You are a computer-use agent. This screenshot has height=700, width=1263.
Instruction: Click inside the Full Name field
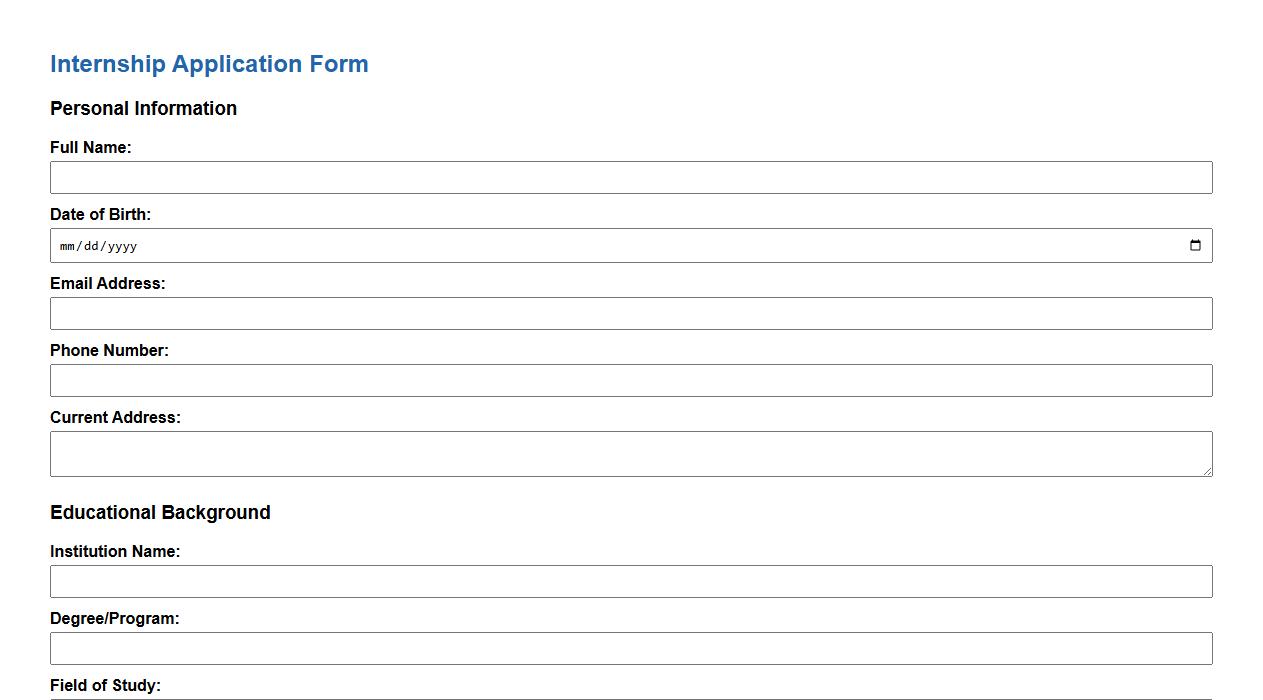[x=630, y=177]
